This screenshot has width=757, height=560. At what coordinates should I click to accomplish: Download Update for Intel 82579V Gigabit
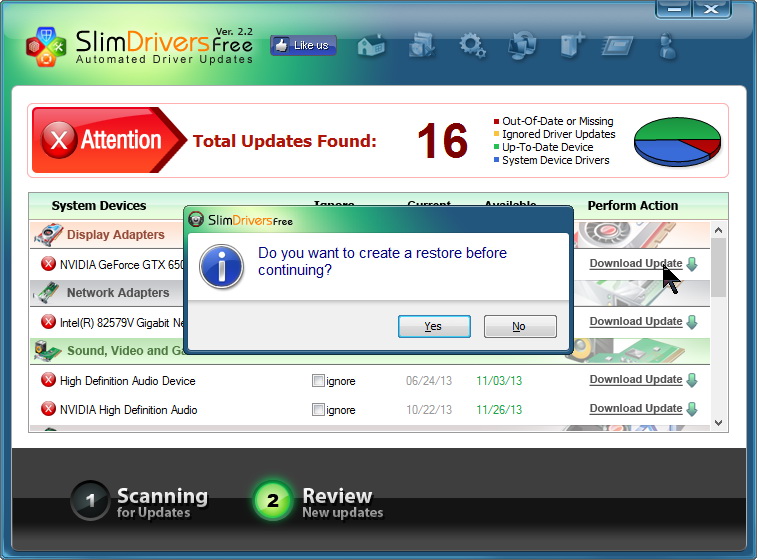[x=636, y=322]
